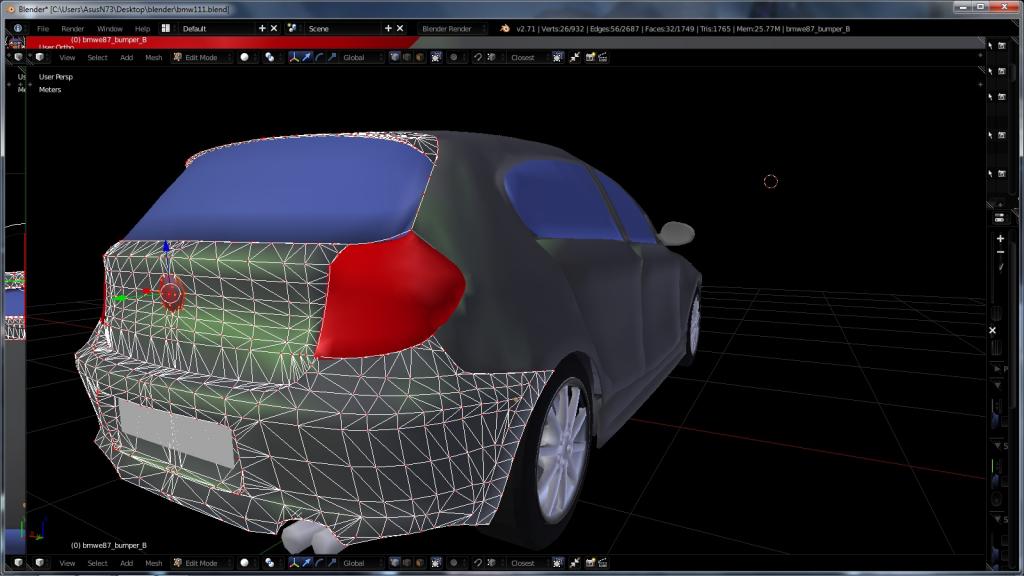This screenshot has width=1024, height=576.
Task: Enable vertex select mode in upper header
Action: tap(394, 57)
